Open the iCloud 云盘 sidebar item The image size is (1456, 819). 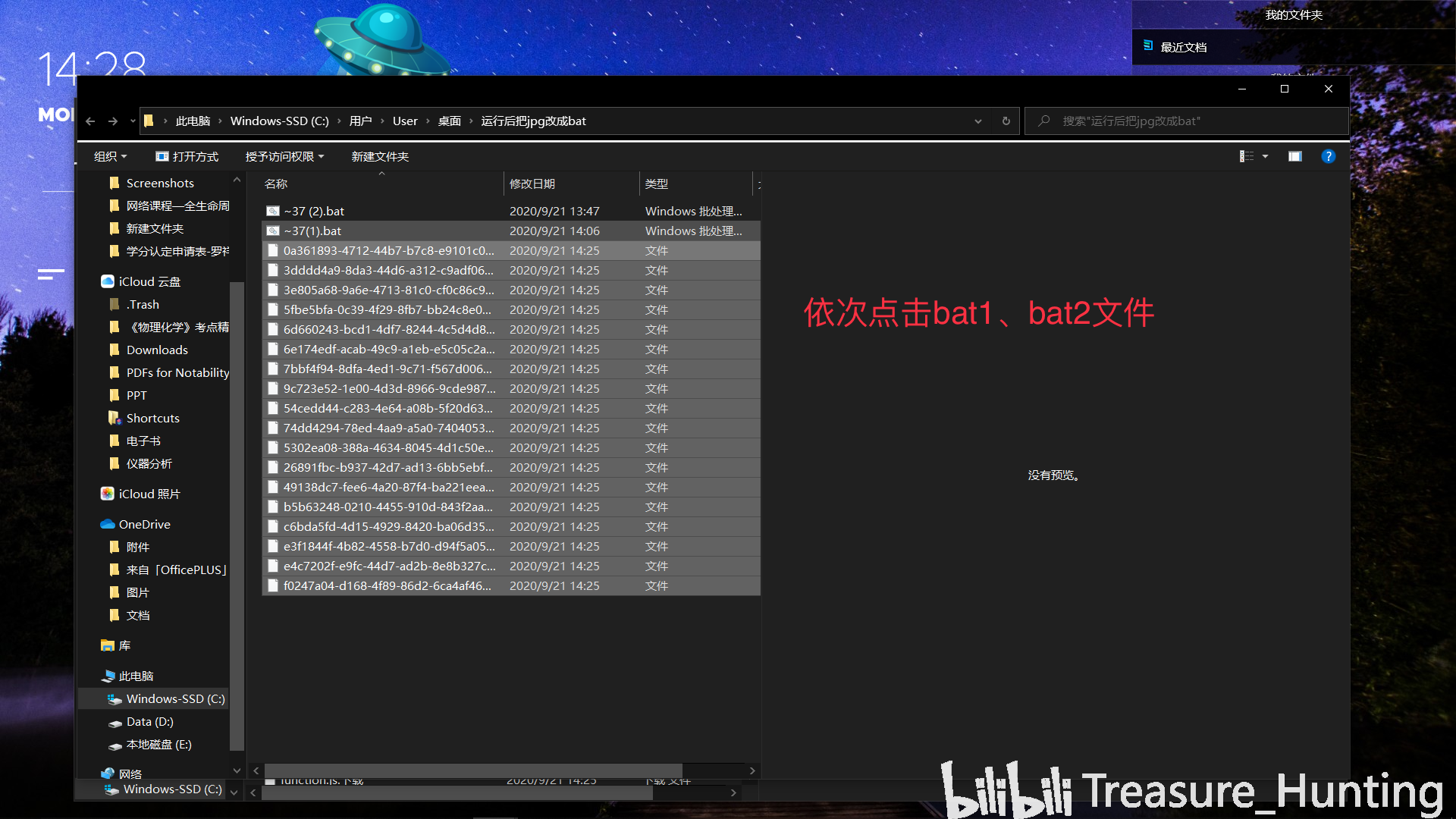click(149, 281)
